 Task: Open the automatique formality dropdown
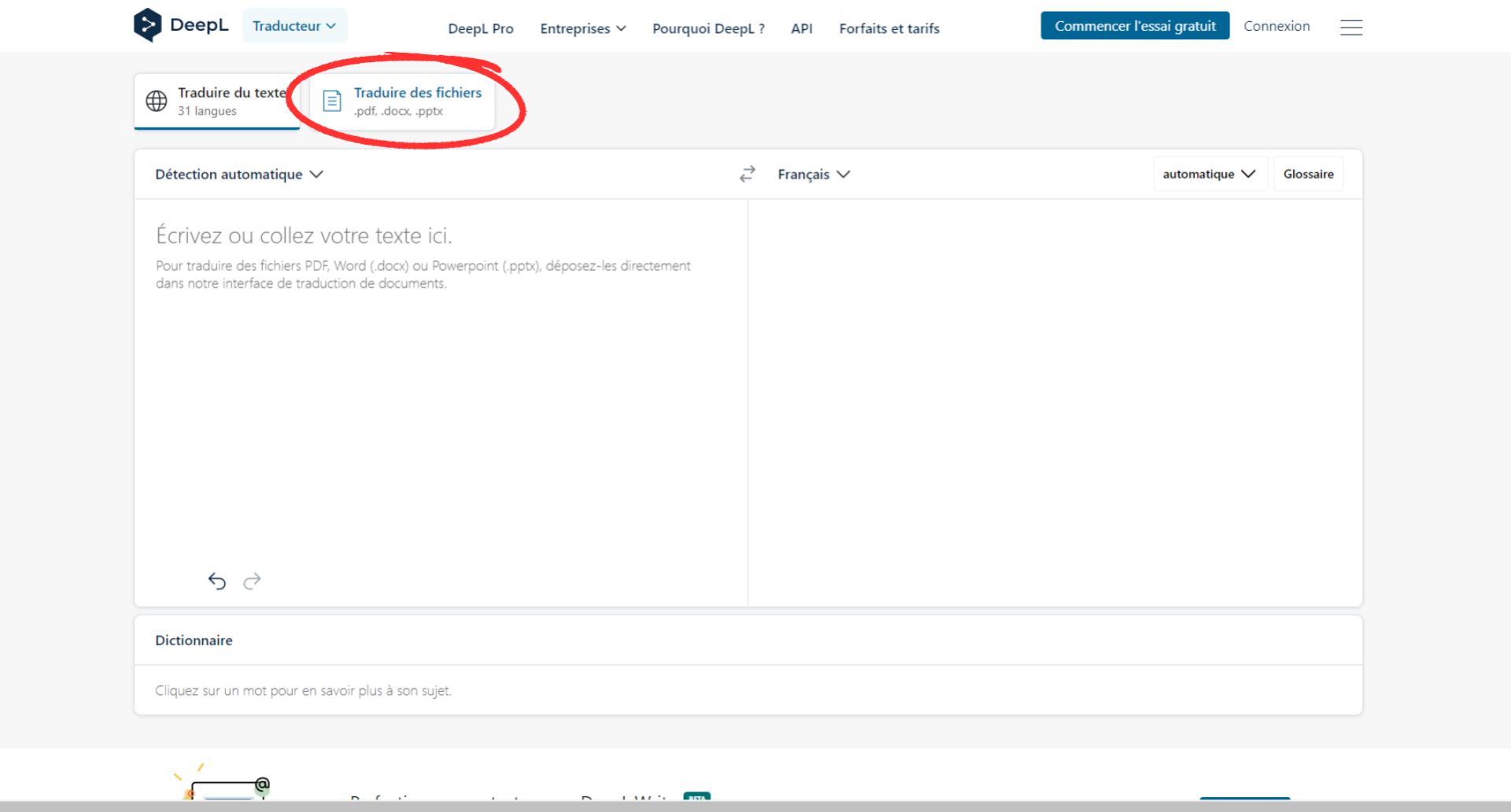[1210, 174]
